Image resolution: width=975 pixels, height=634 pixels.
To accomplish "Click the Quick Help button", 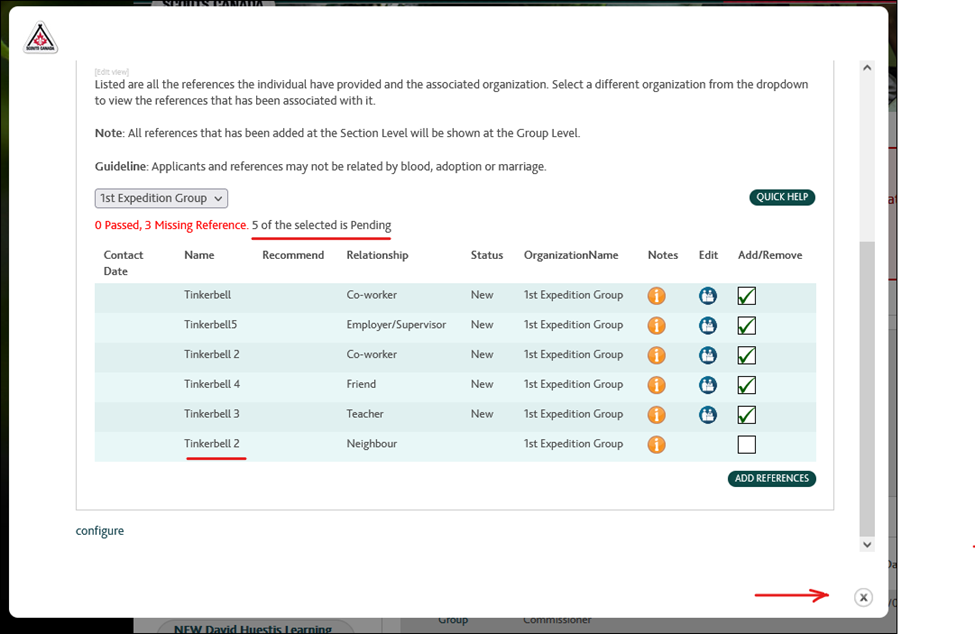I will 782,197.
